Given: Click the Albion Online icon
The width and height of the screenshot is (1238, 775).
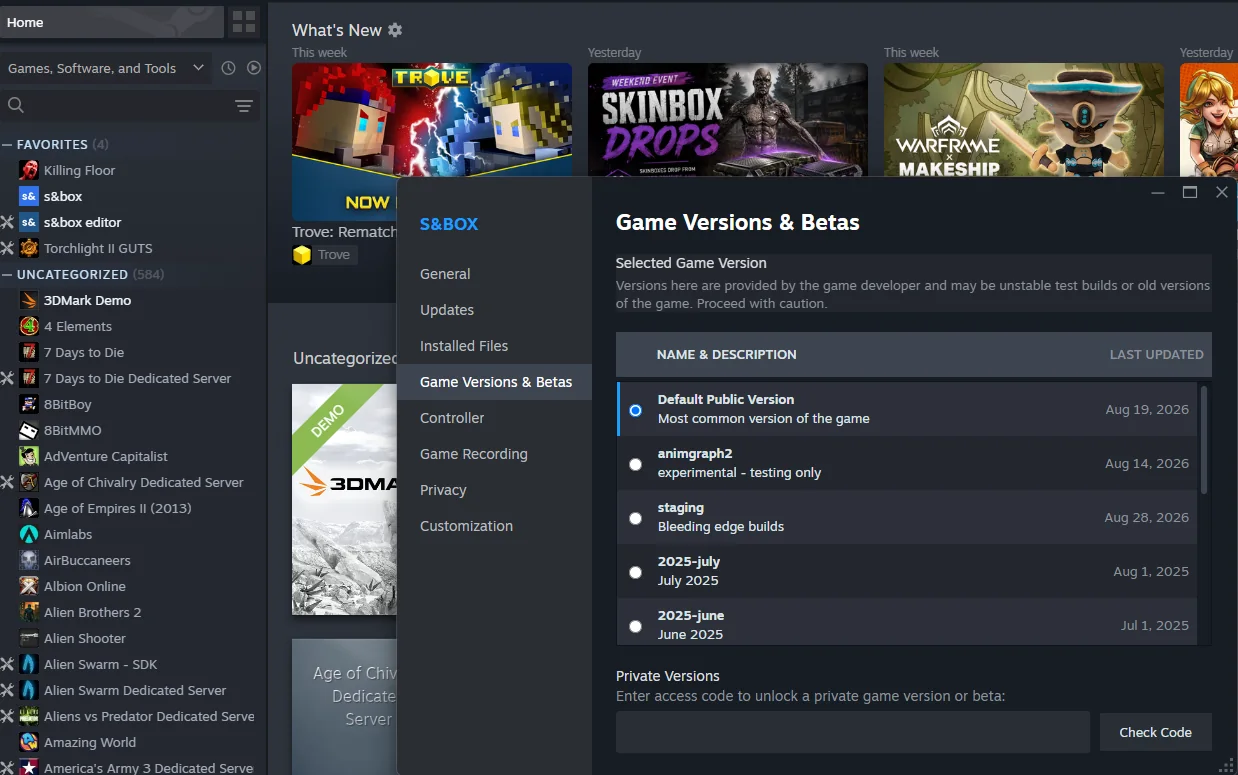Looking at the screenshot, I should click(x=29, y=586).
